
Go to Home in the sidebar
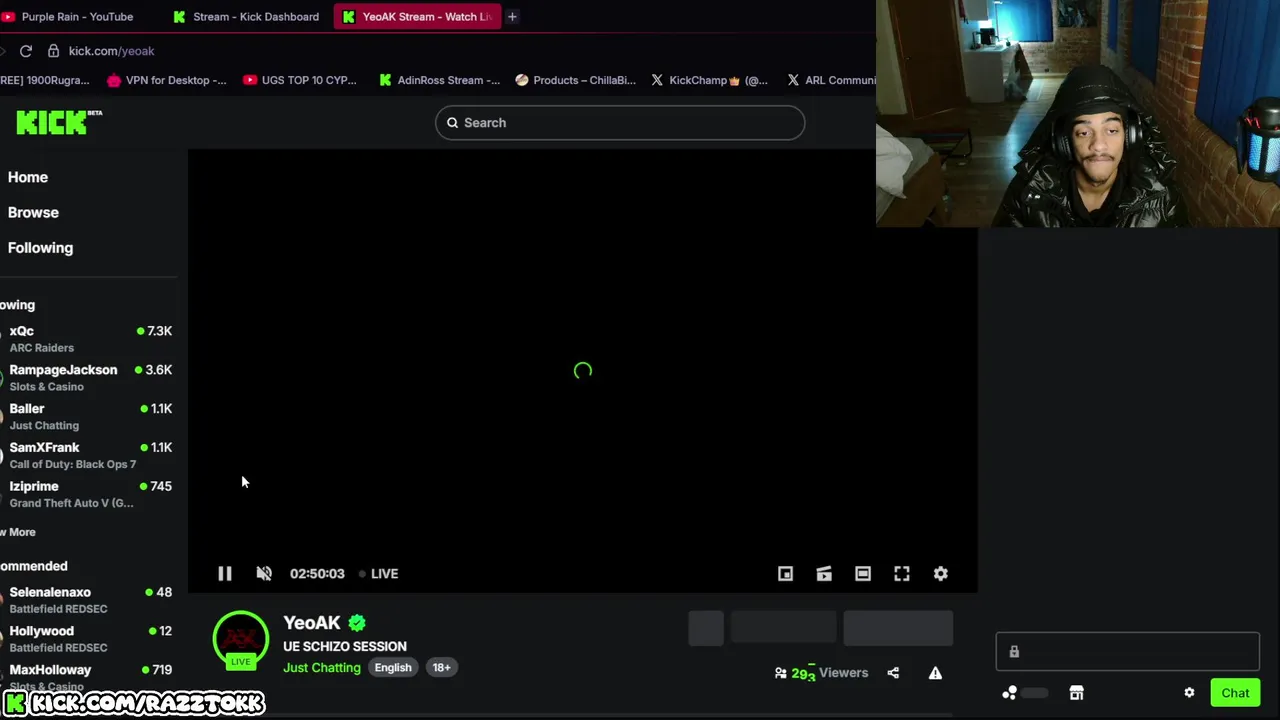28,177
